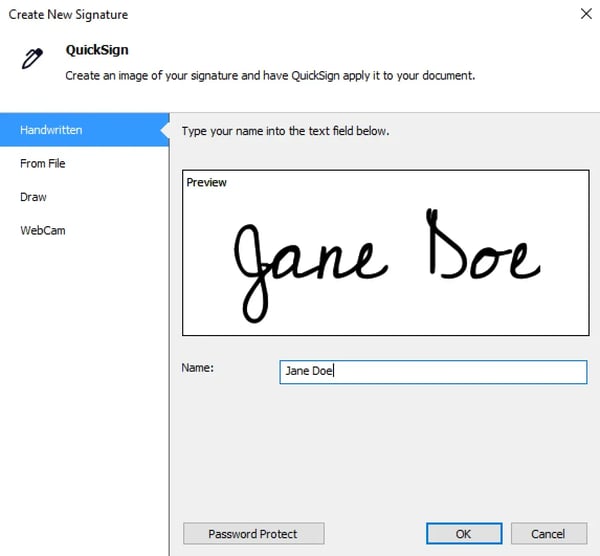Click the Preview label in the preview box

[207, 182]
